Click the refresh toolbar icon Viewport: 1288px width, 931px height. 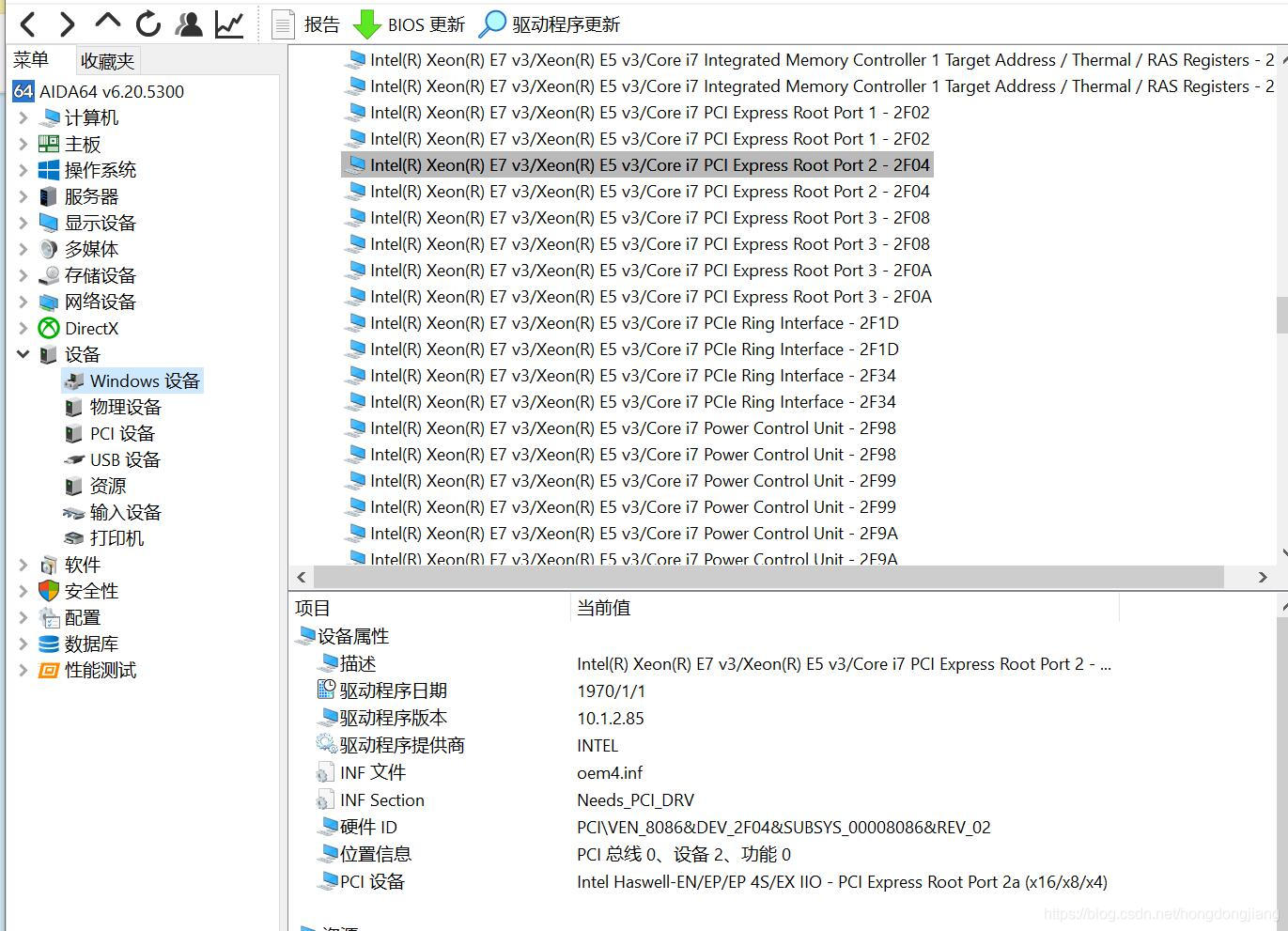click(x=148, y=23)
